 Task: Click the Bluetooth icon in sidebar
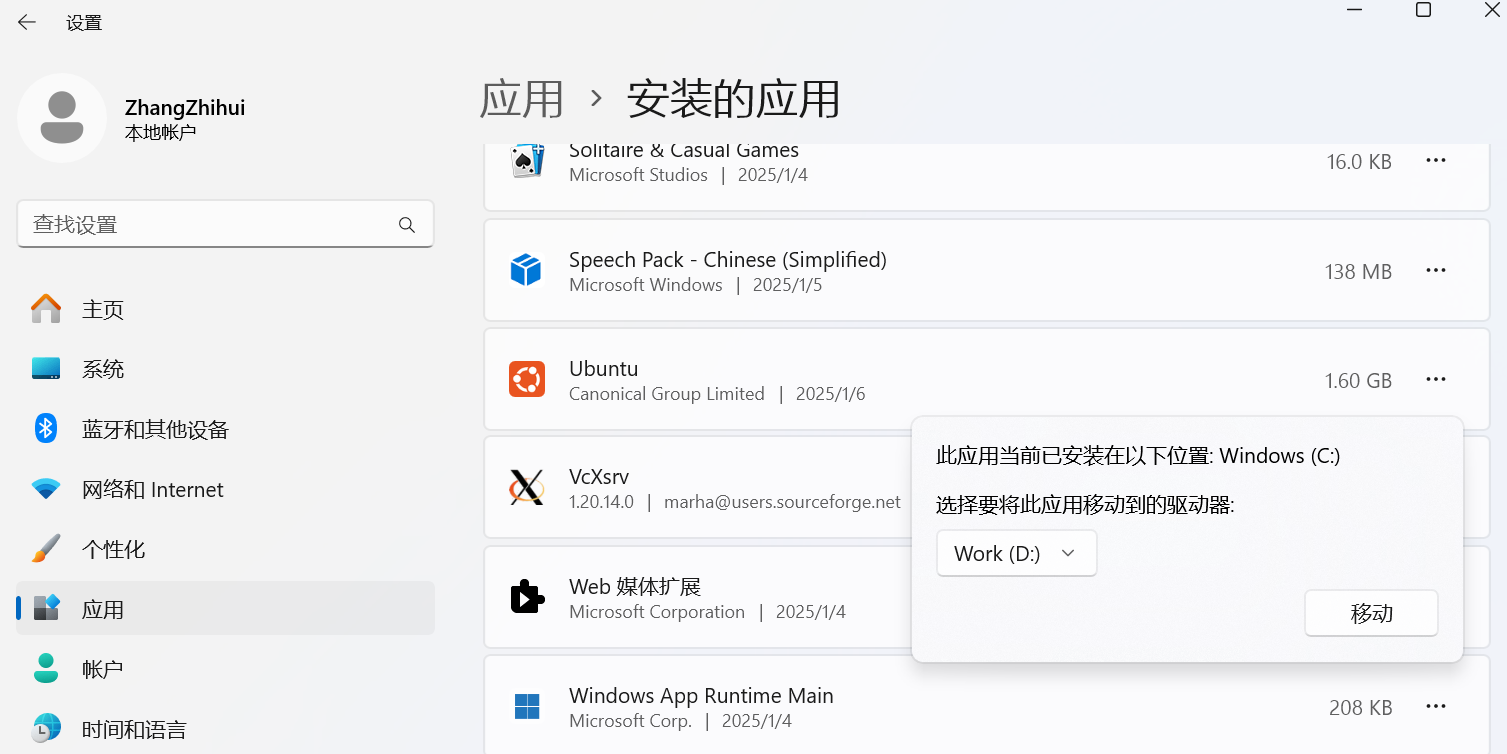pyautogui.click(x=46, y=429)
